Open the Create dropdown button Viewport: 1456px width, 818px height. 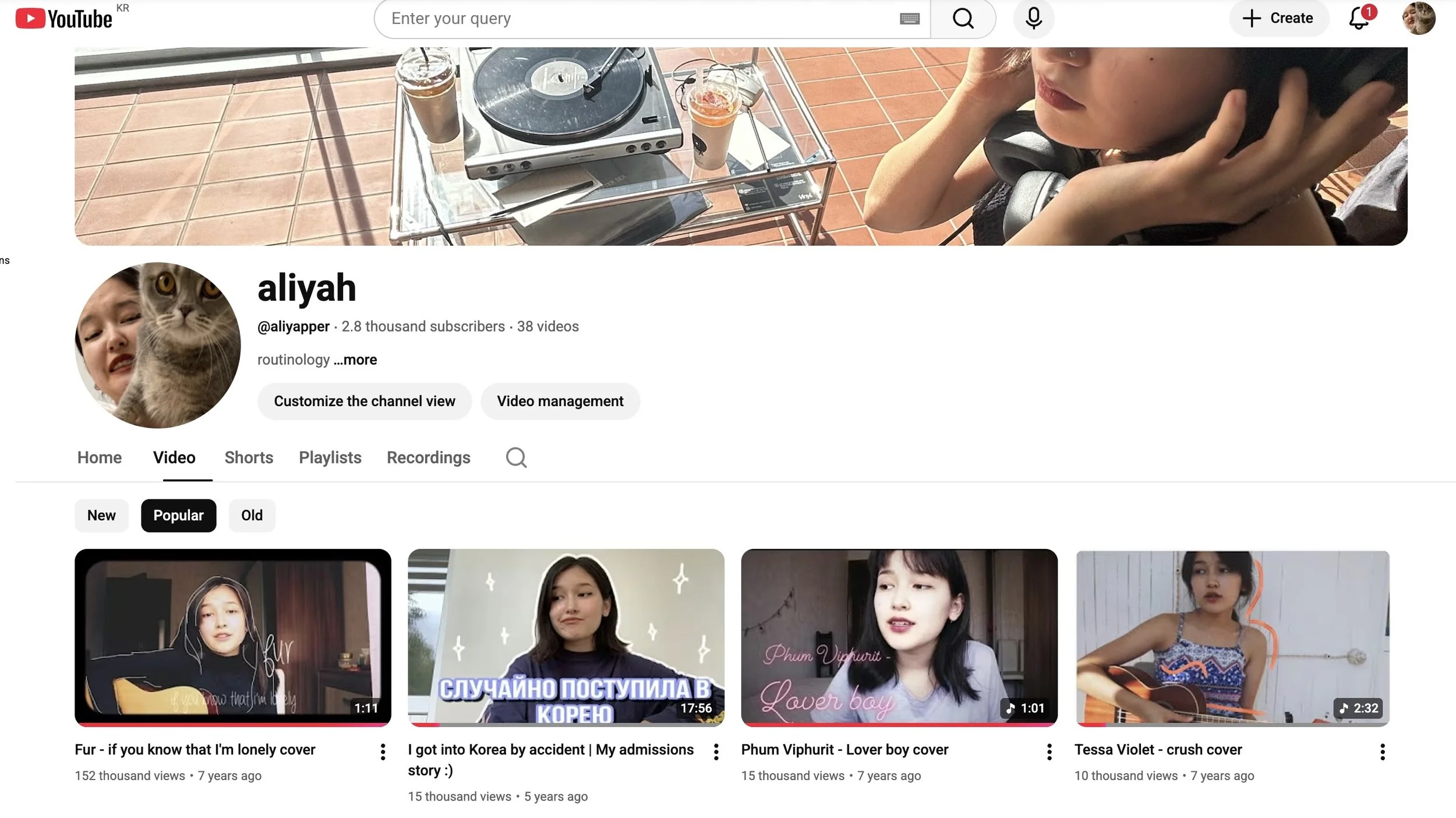1278,19
